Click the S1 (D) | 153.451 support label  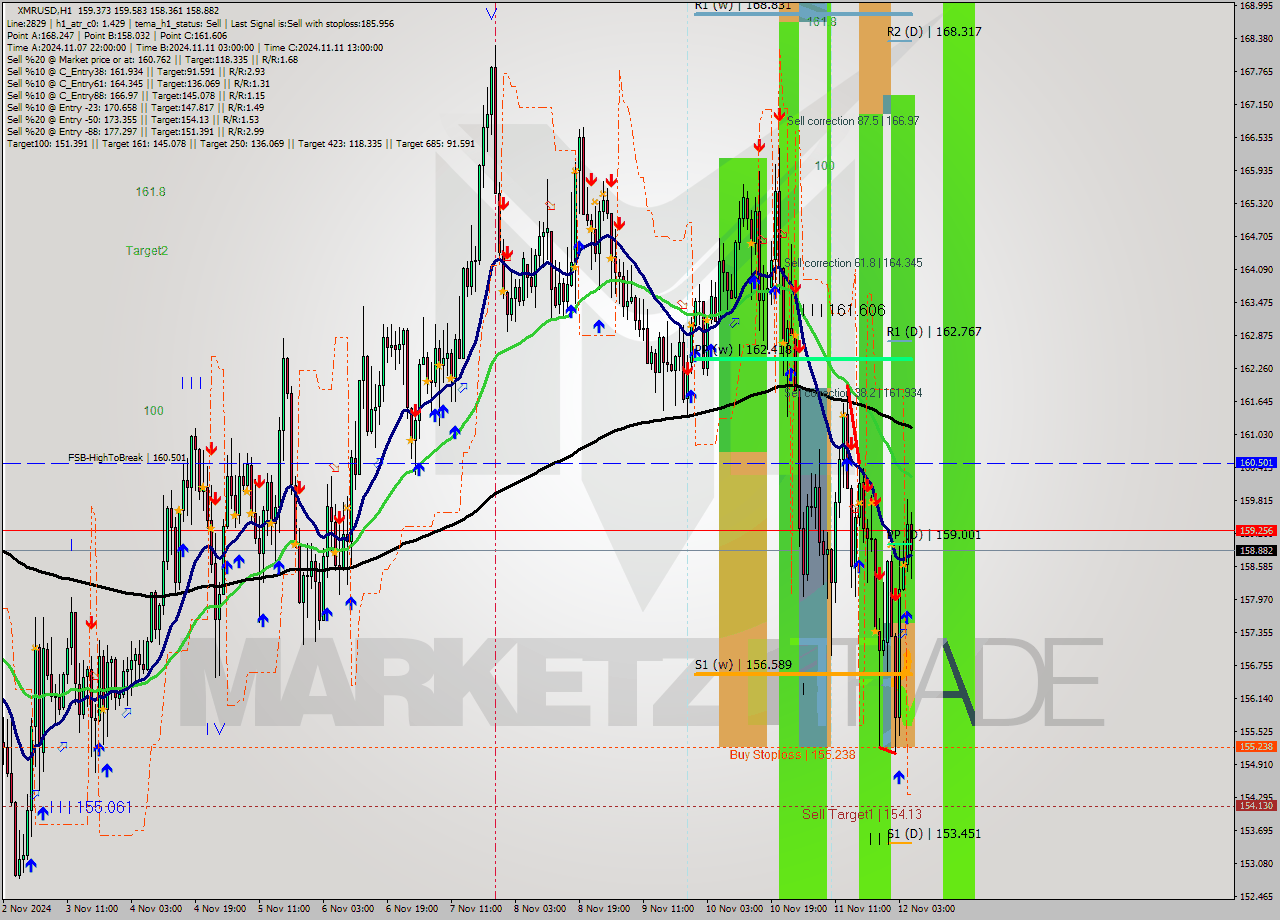click(x=934, y=834)
